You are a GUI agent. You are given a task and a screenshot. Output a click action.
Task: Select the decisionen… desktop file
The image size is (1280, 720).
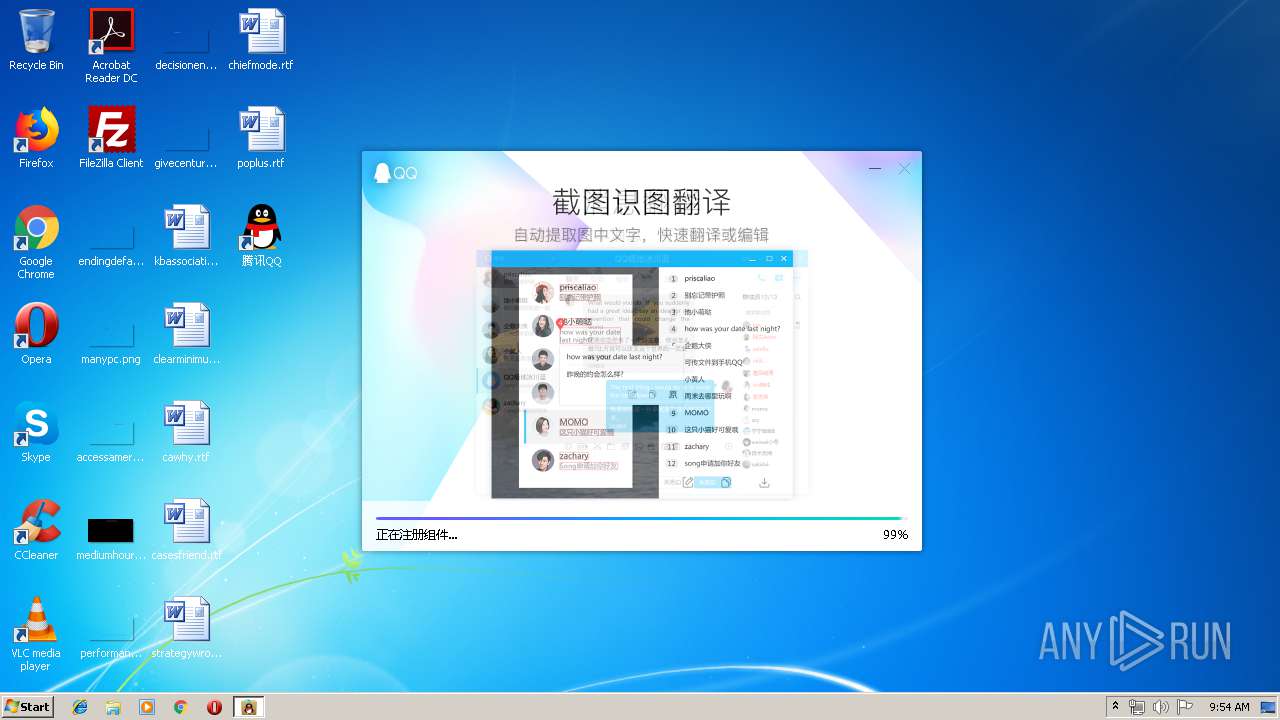[186, 40]
